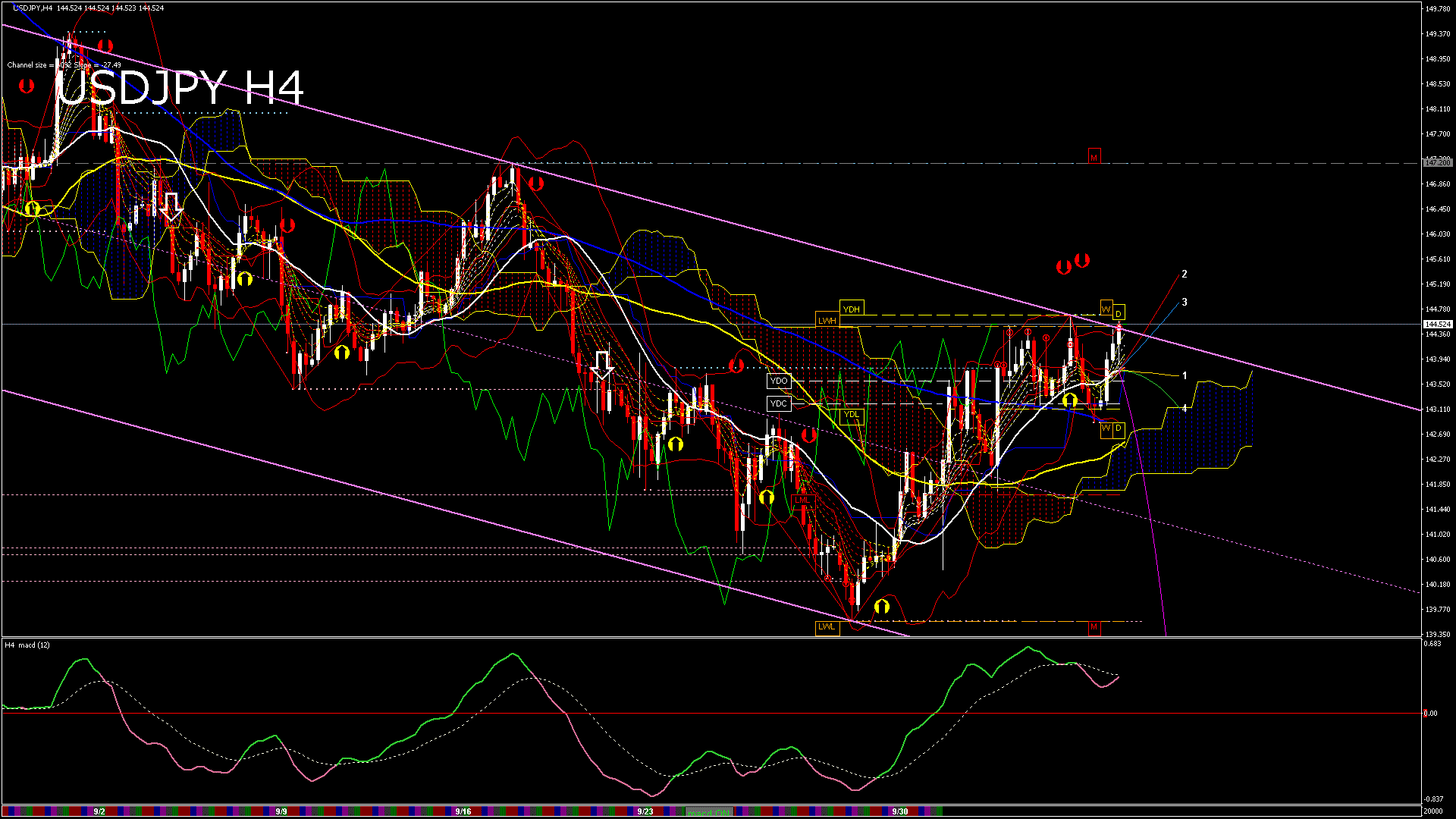
Task: Select the YDC level label
Action: point(778,403)
